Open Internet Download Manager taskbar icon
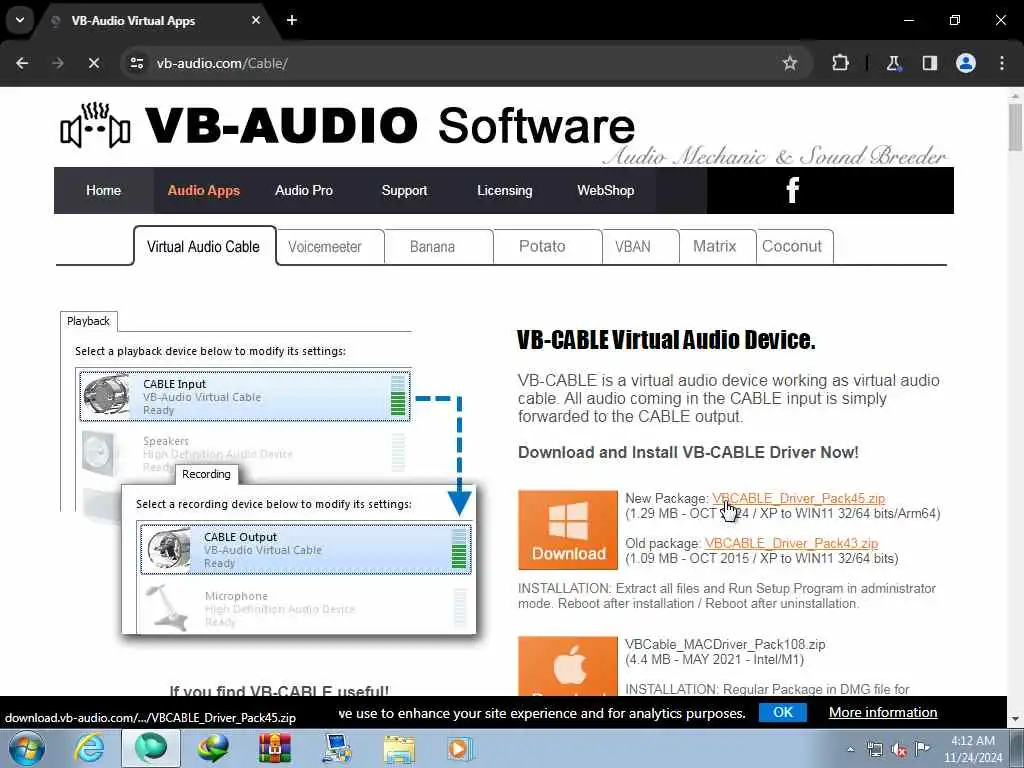 pos(212,748)
